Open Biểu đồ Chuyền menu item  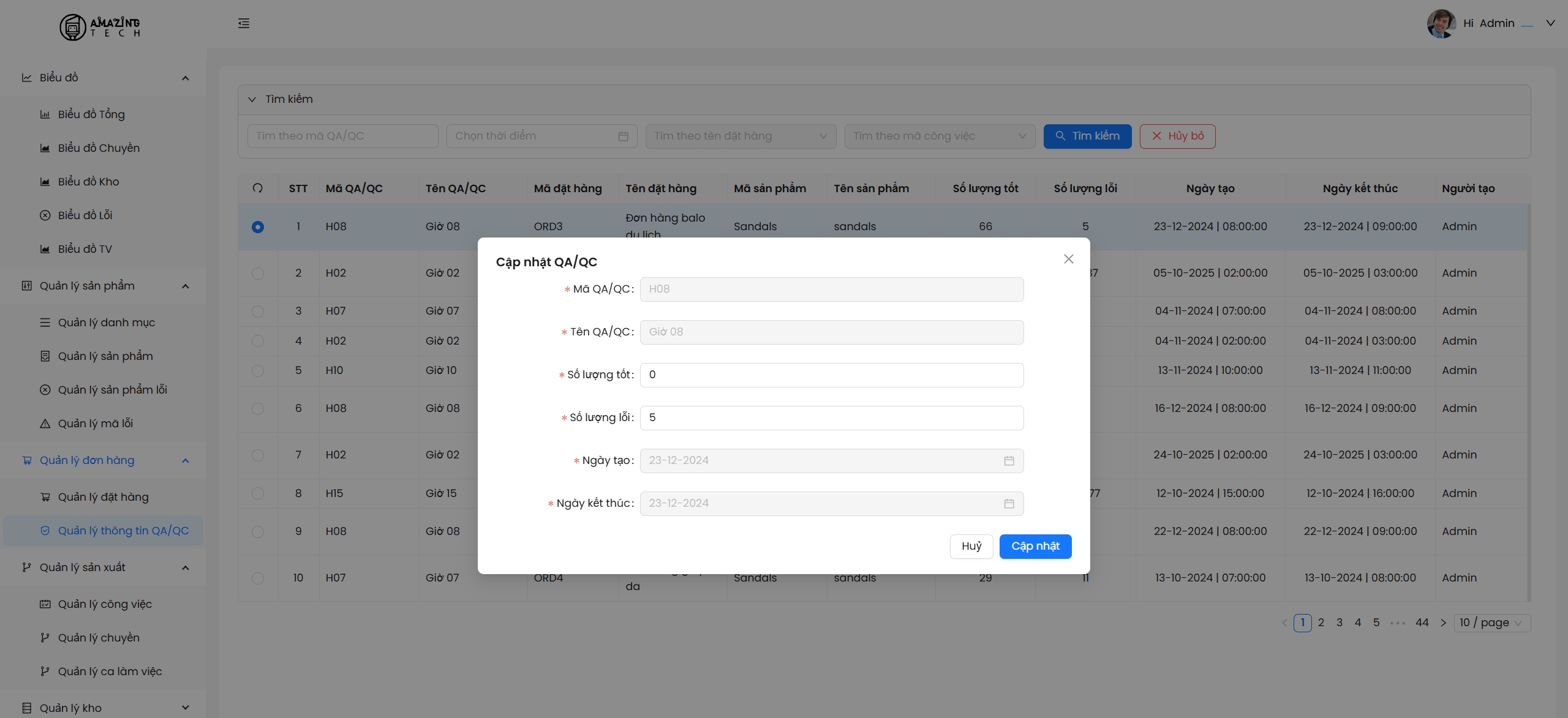pyautogui.click(x=99, y=148)
